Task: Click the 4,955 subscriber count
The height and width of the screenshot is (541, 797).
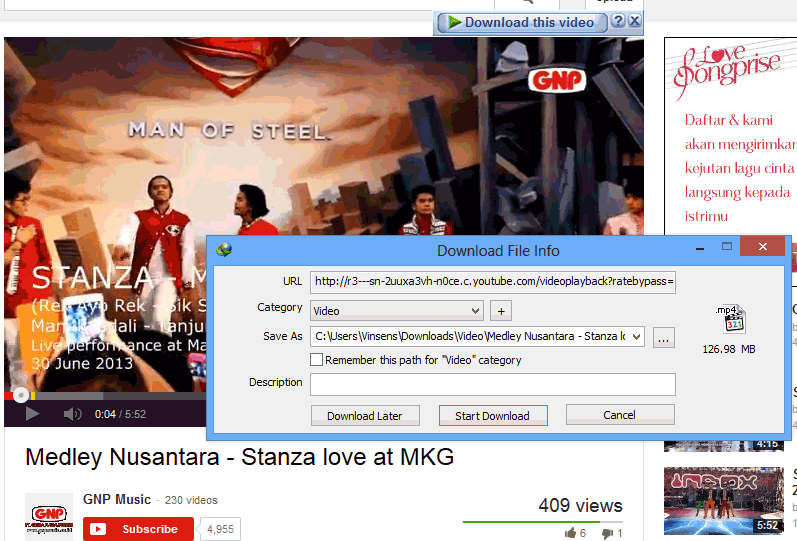Action: click(220, 529)
